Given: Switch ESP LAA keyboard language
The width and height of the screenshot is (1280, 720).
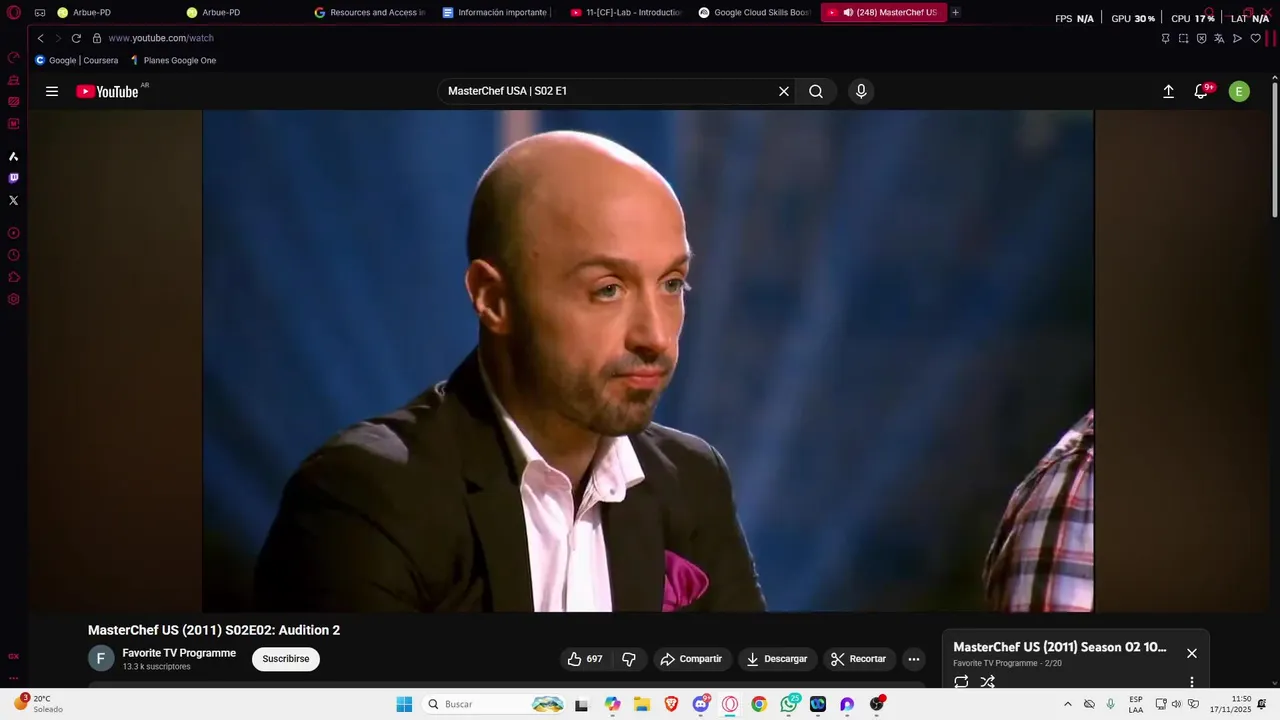Looking at the screenshot, I should (1136, 704).
